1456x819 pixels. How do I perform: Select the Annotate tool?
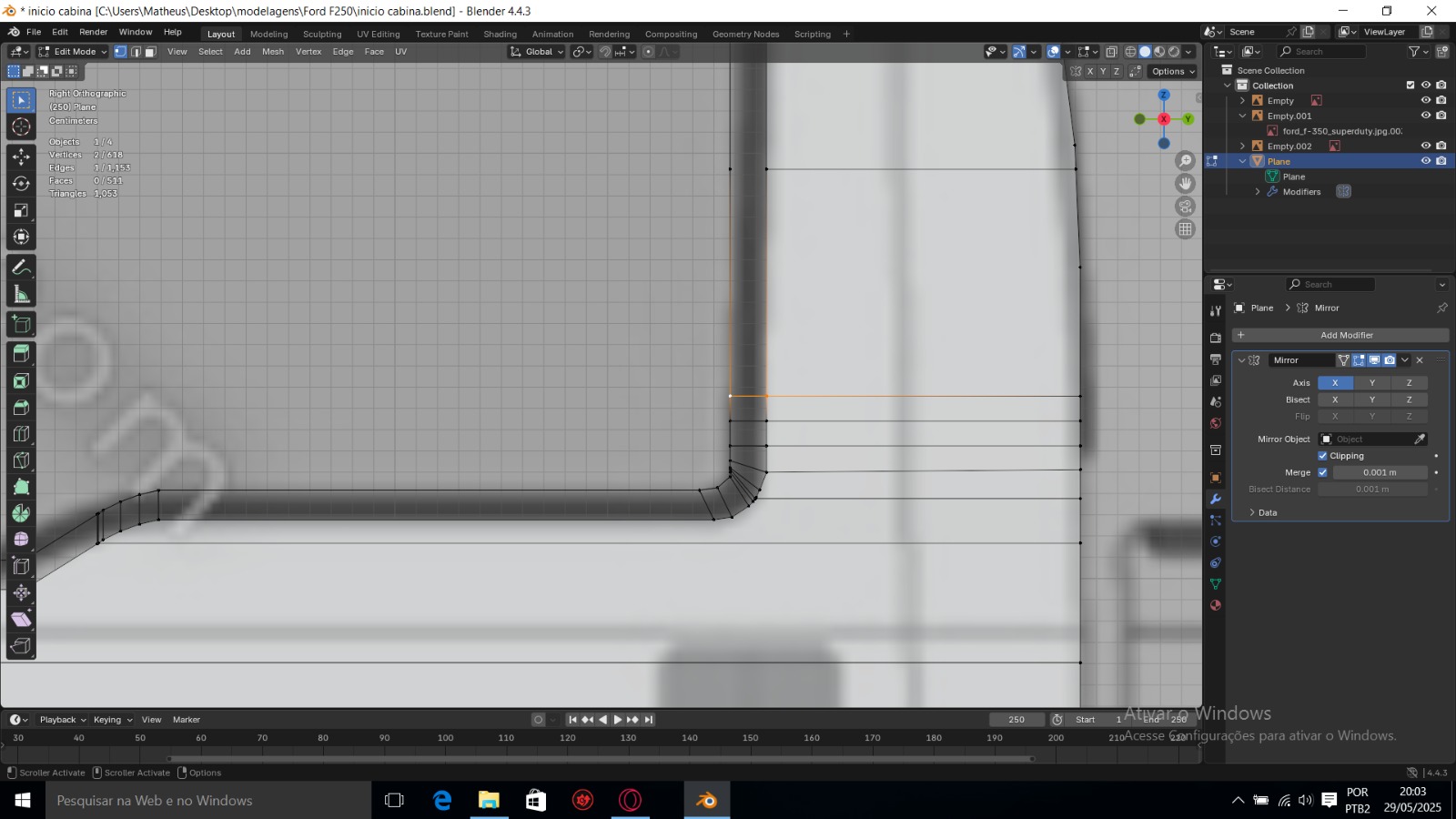(x=21, y=268)
